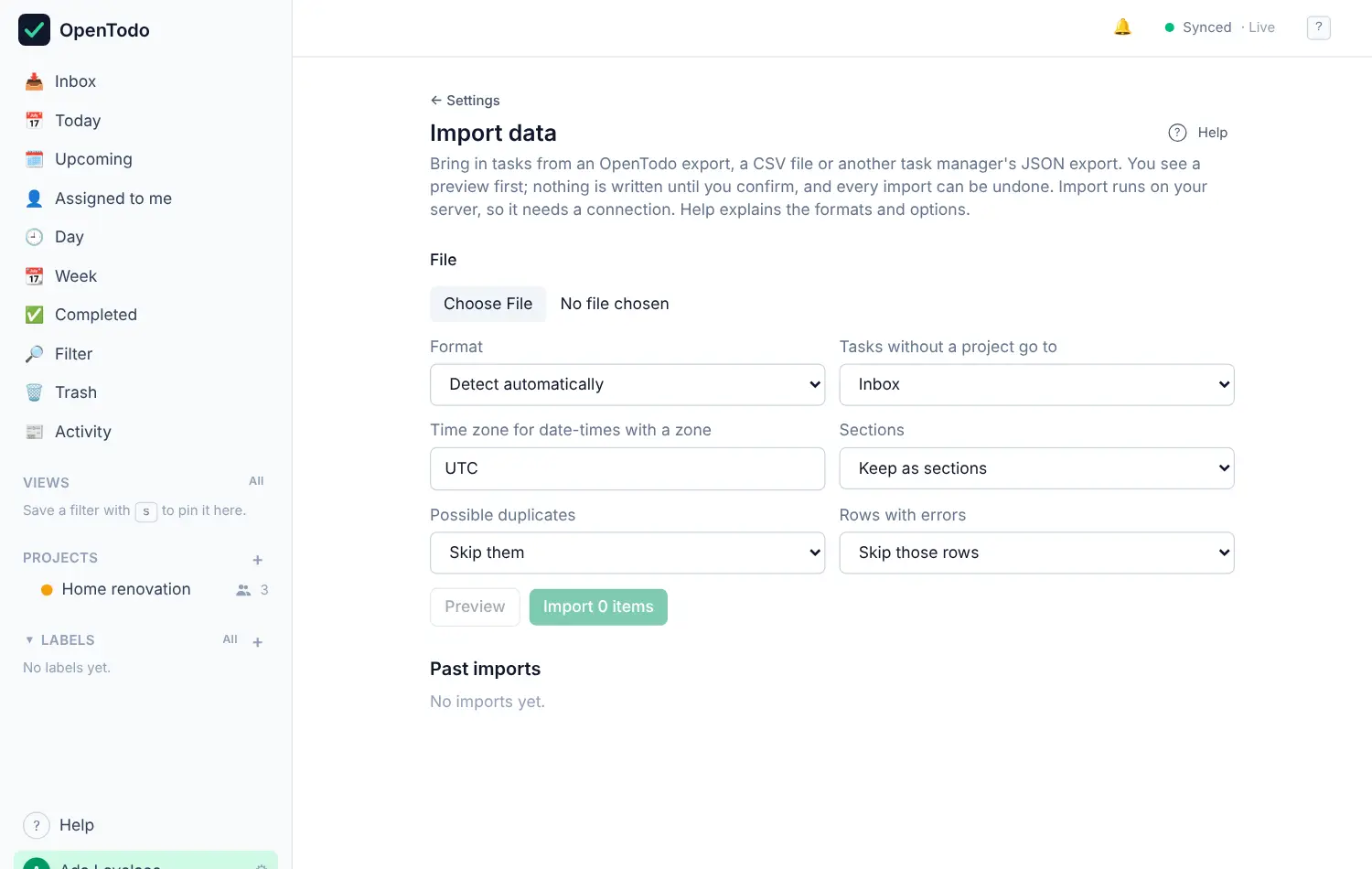
Task: Go back to Settings
Action: point(465,101)
